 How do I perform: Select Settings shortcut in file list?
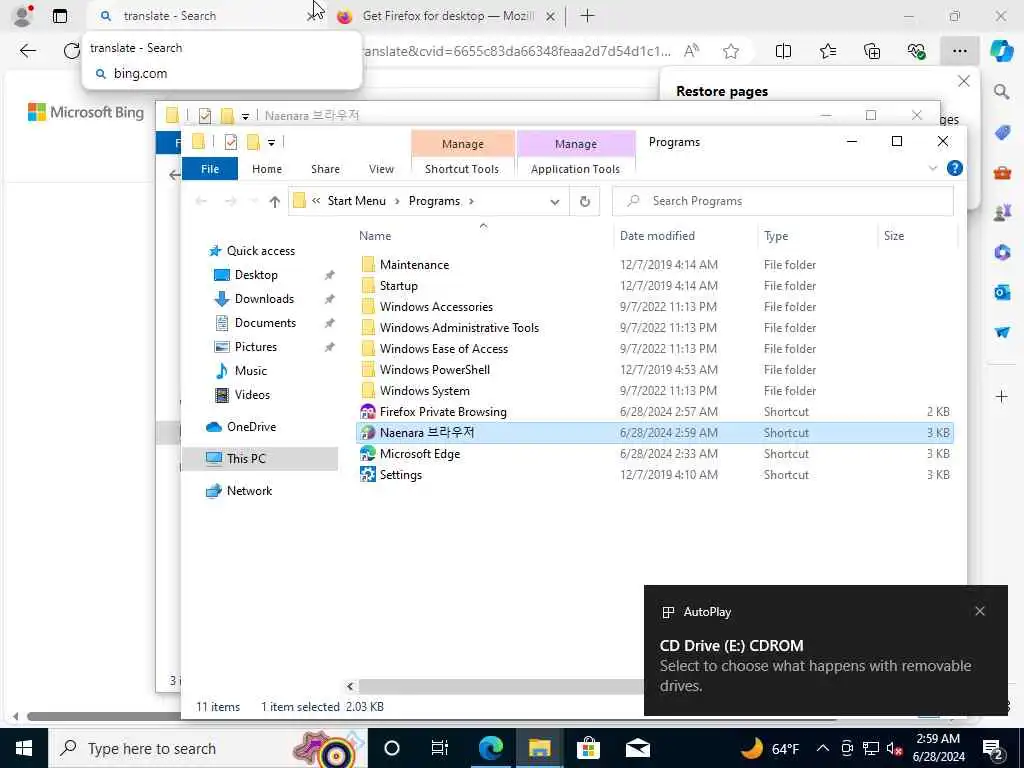400,475
